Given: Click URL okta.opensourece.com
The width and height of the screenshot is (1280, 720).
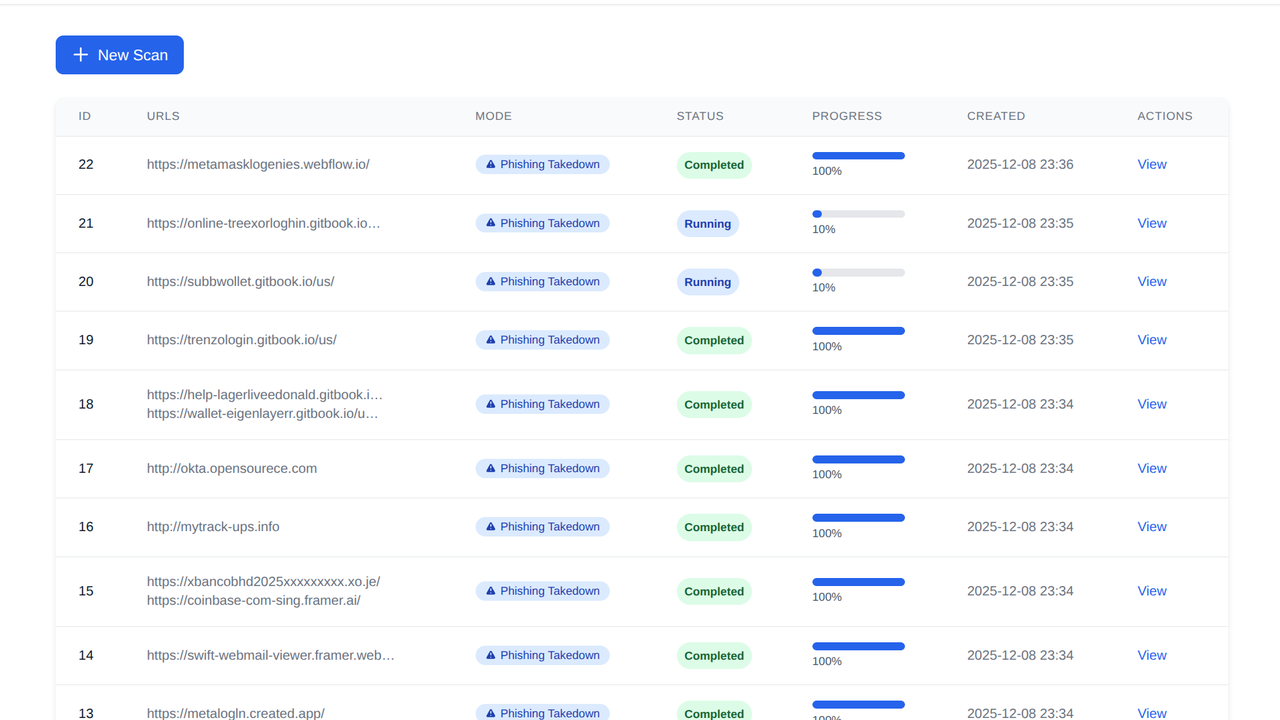Looking at the screenshot, I should tap(232, 468).
